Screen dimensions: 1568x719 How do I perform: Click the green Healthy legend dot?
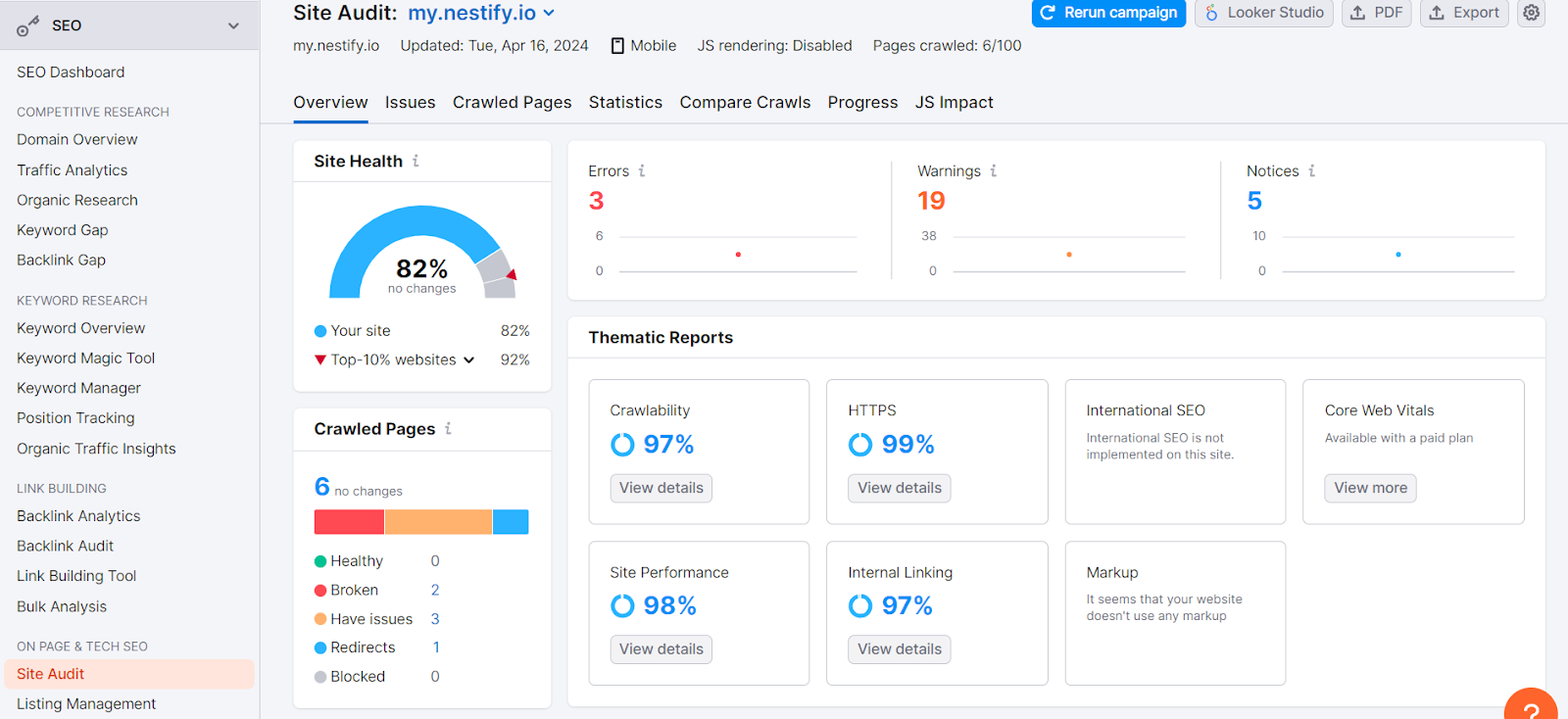(x=320, y=561)
